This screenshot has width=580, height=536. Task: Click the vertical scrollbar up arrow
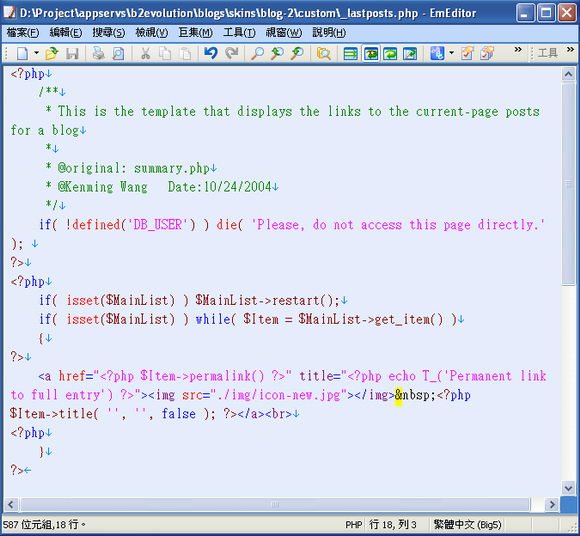coord(568,75)
